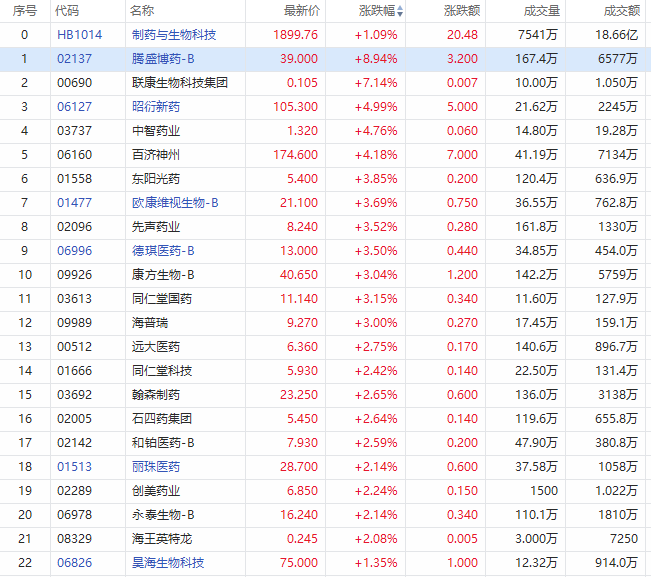Sort by 成交额 column header
Image resolution: width=651 pixels, height=577 pixels.
[622, 11]
